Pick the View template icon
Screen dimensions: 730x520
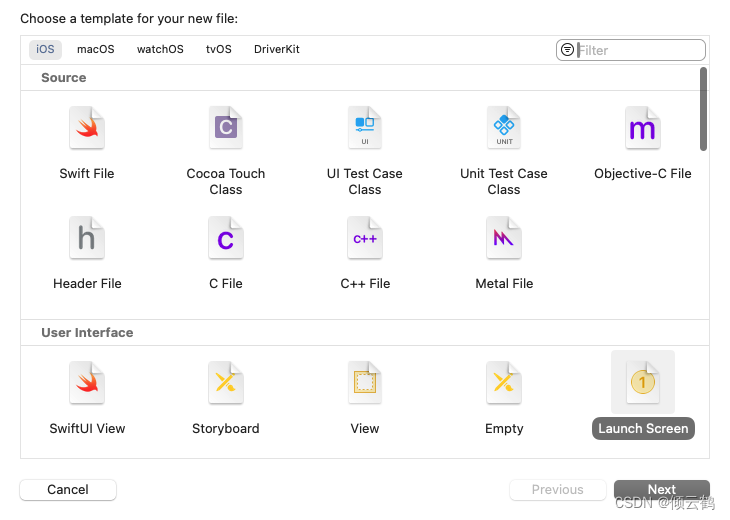(365, 383)
